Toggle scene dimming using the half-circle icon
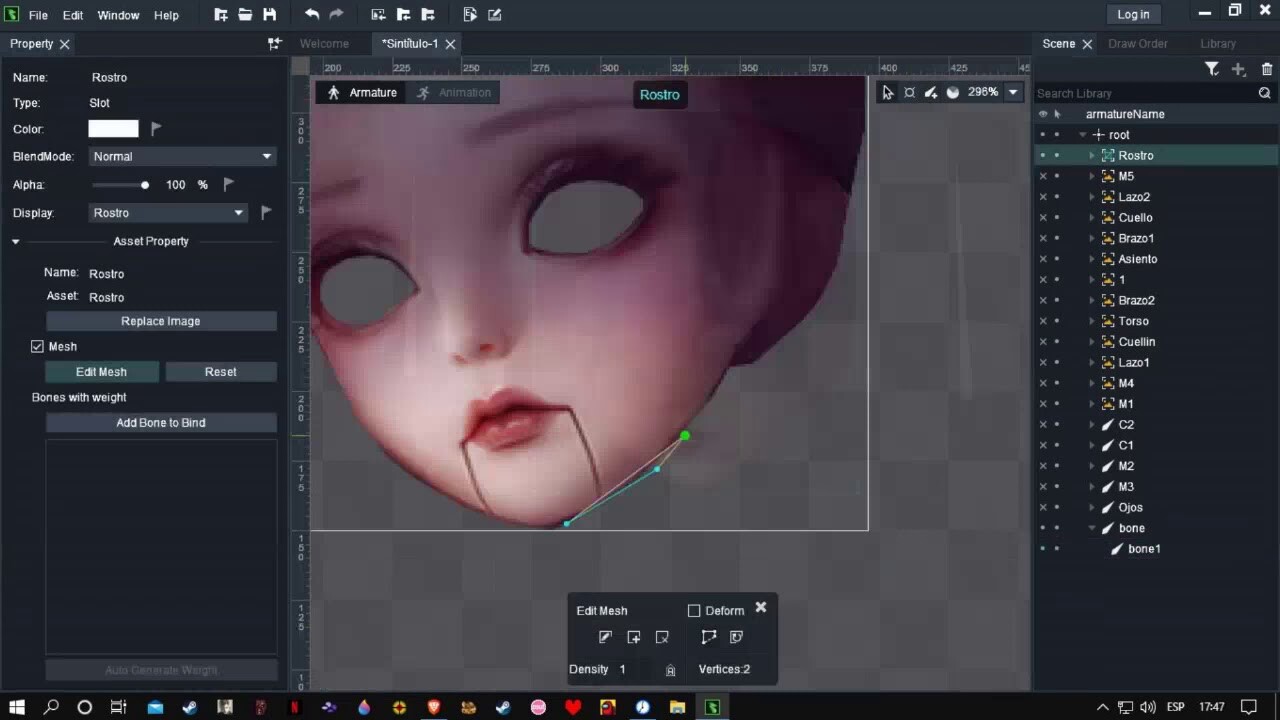This screenshot has height=720, width=1280. [x=952, y=92]
